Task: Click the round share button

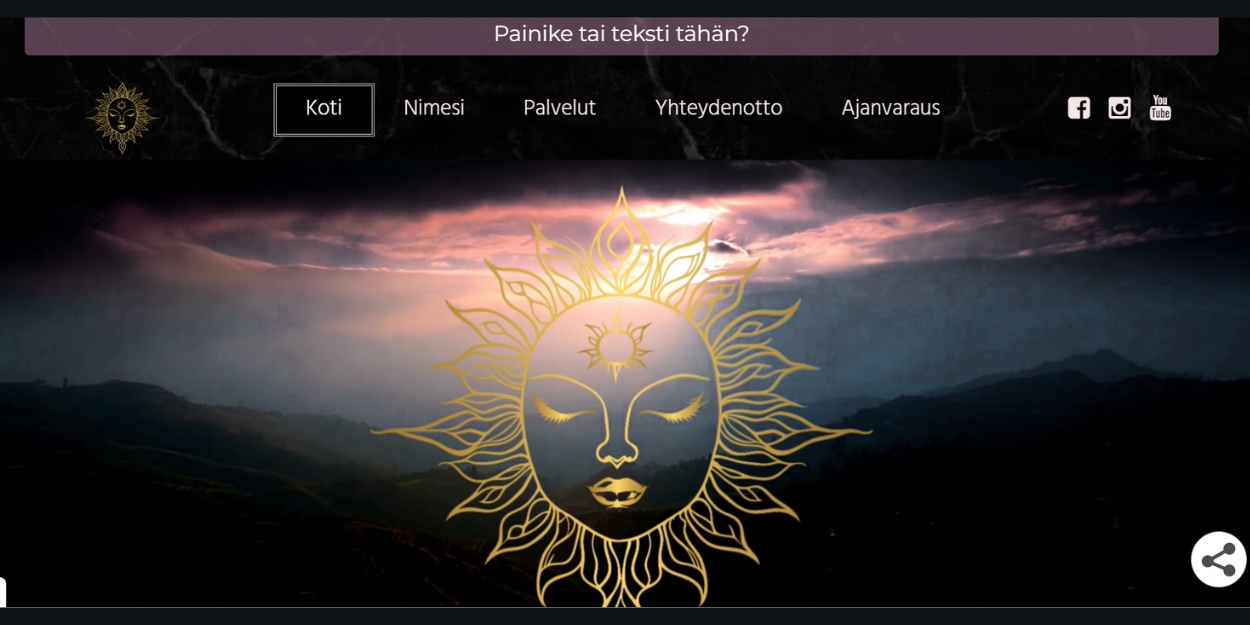Action: click(1218, 560)
